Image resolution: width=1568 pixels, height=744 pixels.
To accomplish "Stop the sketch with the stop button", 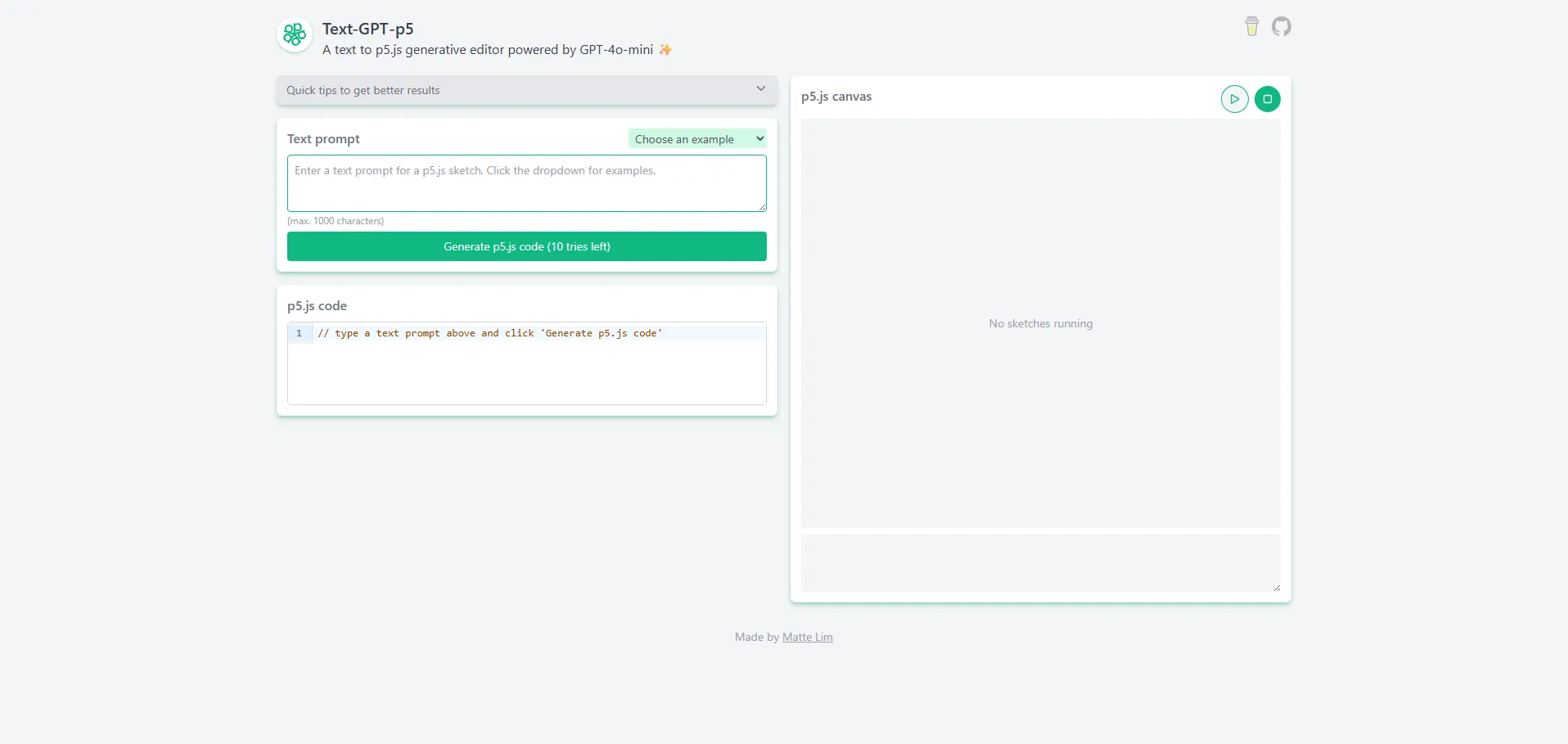I will pyautogui.click(x=1267, y=99).
